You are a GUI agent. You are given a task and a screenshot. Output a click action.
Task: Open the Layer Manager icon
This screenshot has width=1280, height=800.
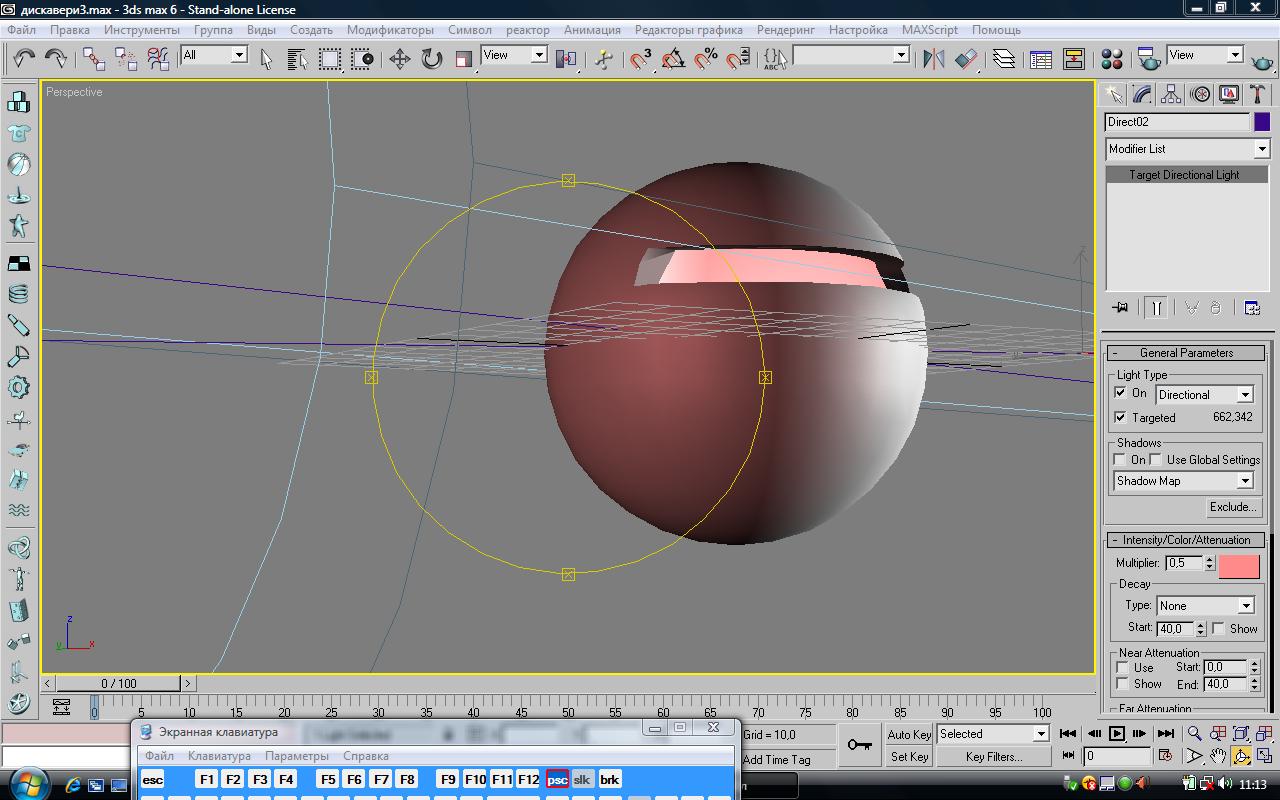(1003, 59)
